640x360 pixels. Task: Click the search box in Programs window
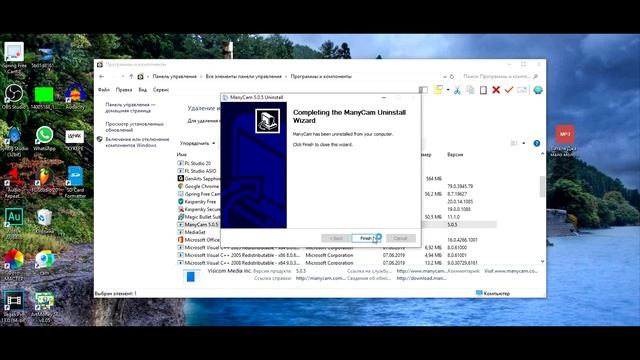pyautogui.click(x=500, y=76)
